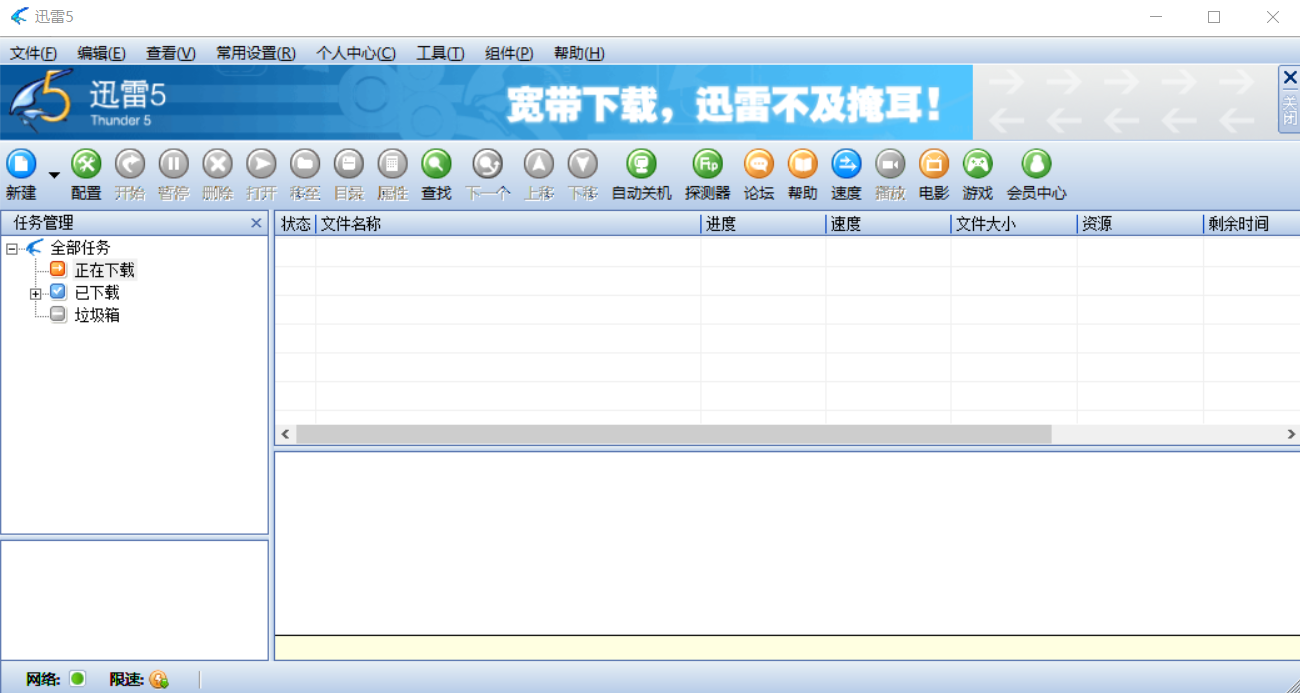Open the 工具(T) menu
Screen dimensions: 1300x693
tap(440, 53)
